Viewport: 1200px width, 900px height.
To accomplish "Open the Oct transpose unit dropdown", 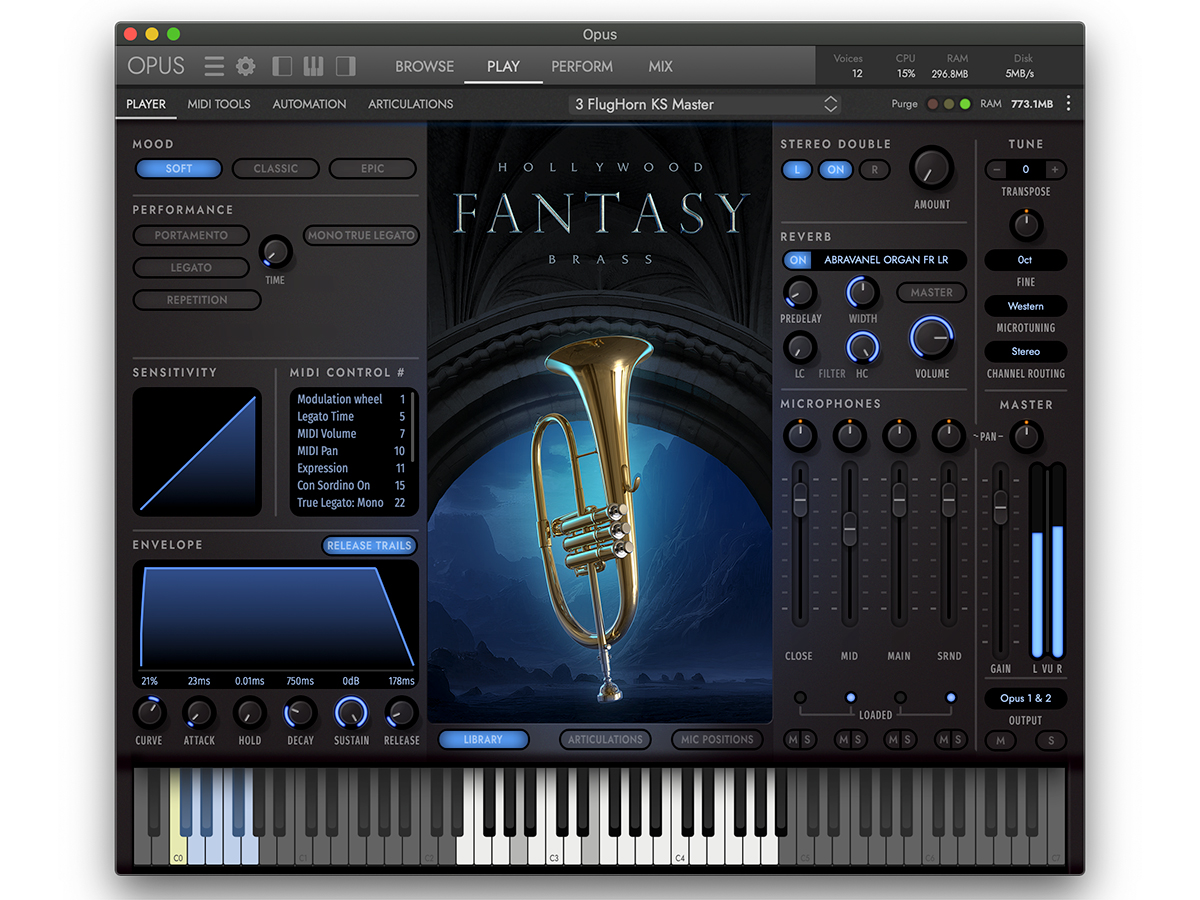I will tap(1025, 260).
